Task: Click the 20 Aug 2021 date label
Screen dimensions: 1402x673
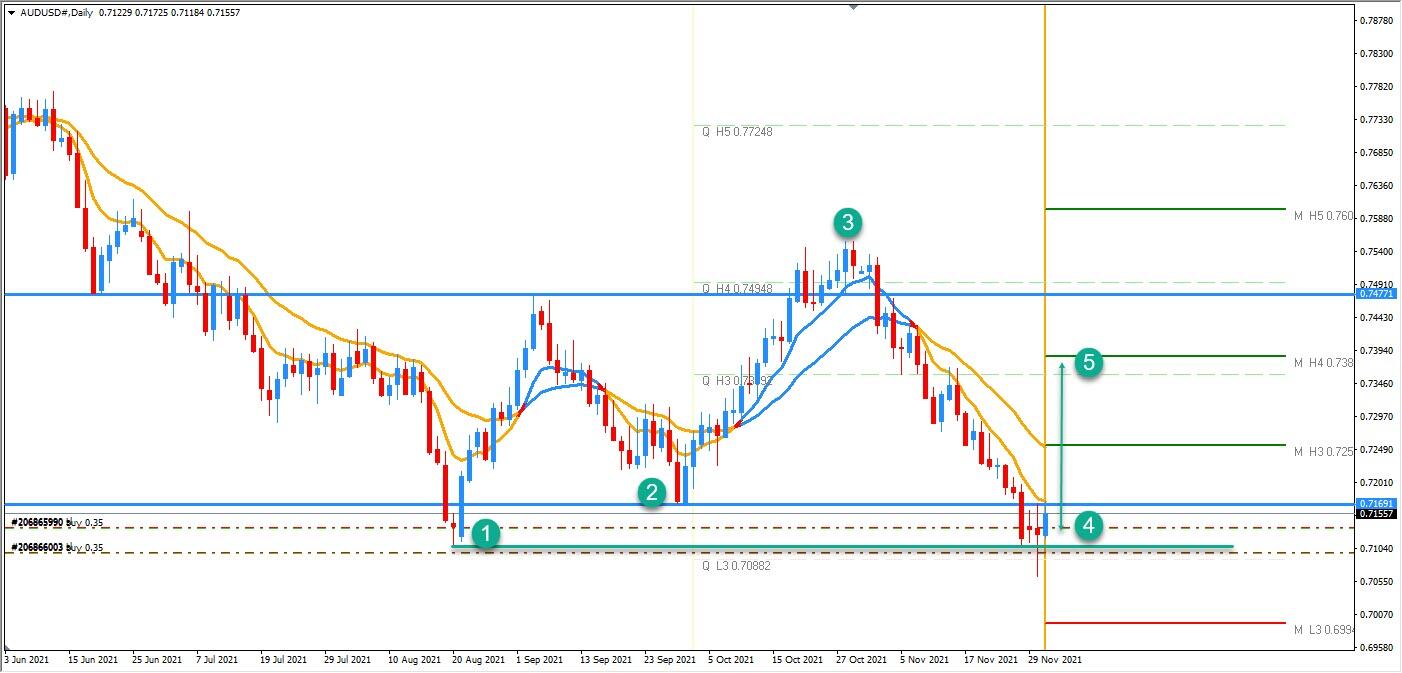Action: [x=477, y=660]
